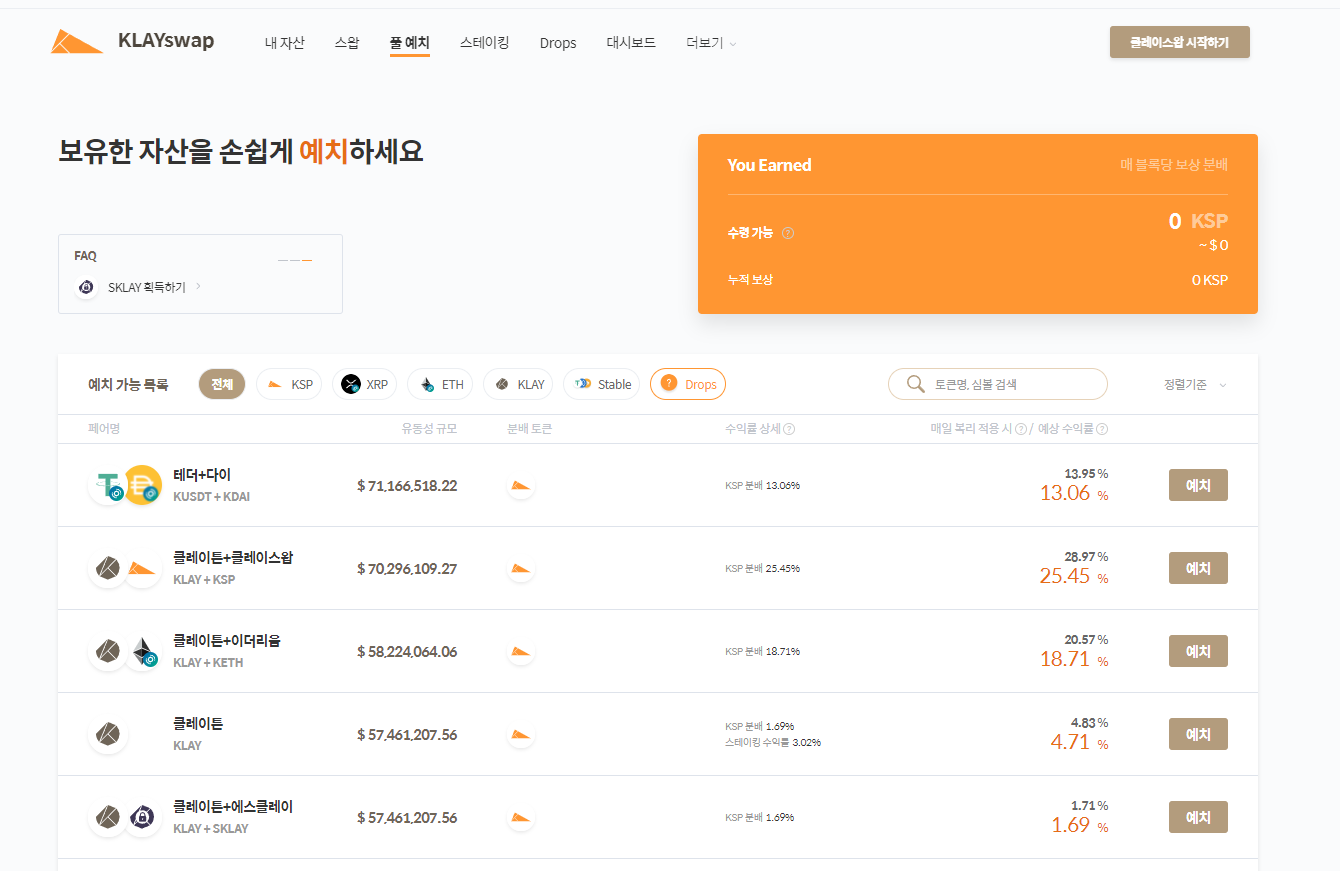Click help icon beside 매일 복리 적용 시

click(1021, 429)
